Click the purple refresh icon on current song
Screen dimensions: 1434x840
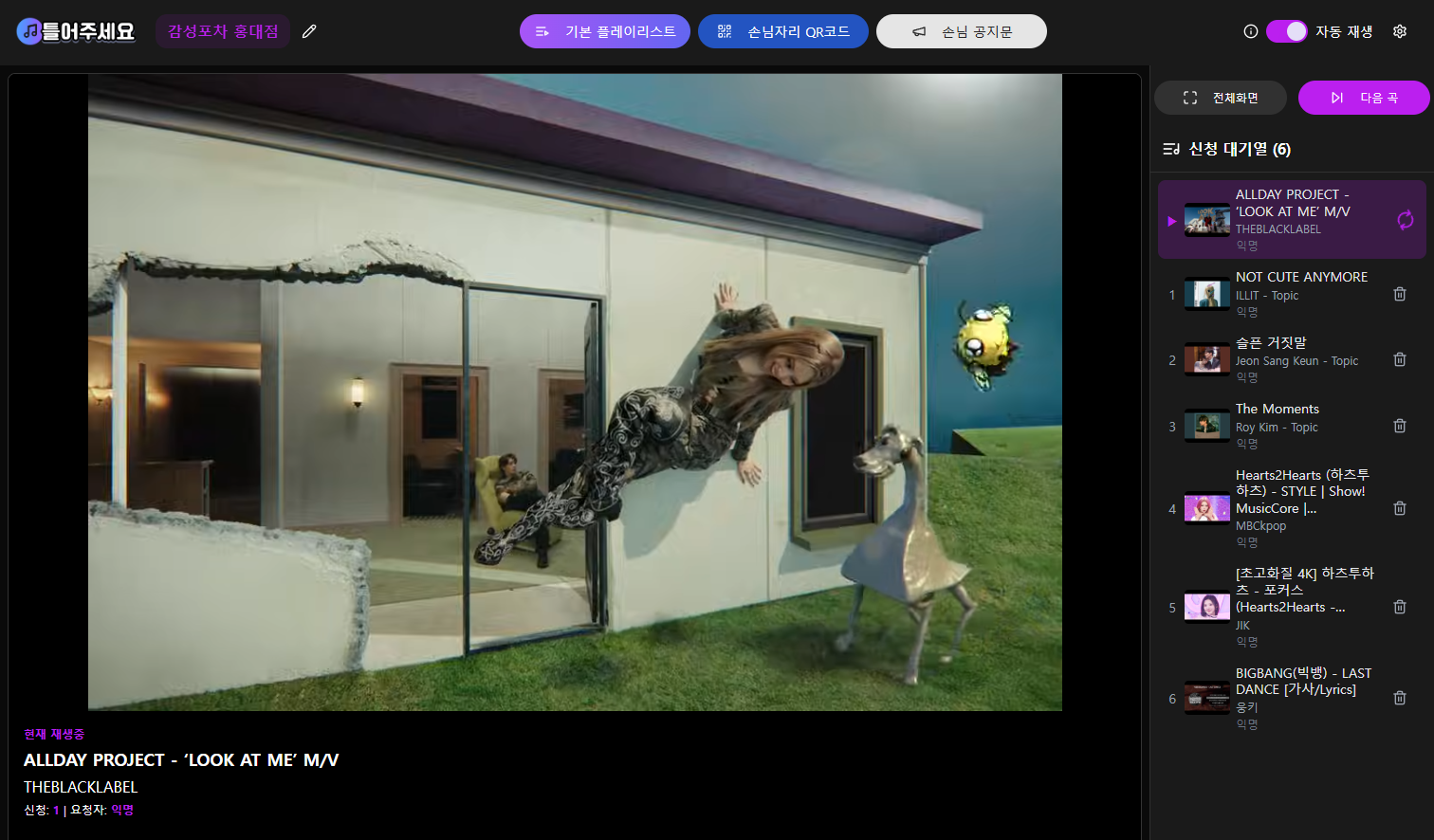coord(1406,220)
